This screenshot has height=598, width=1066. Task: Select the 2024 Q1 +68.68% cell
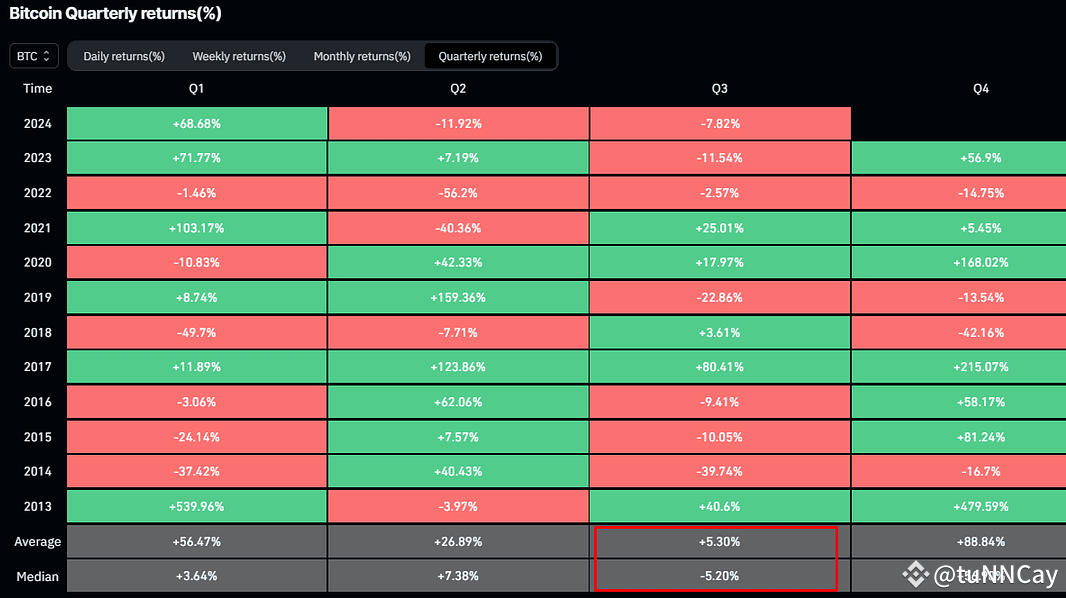[x=197, y=124]
